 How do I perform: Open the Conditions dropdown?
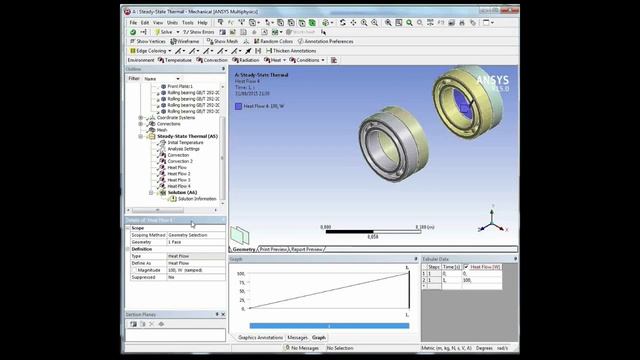[x=307, y=60]
